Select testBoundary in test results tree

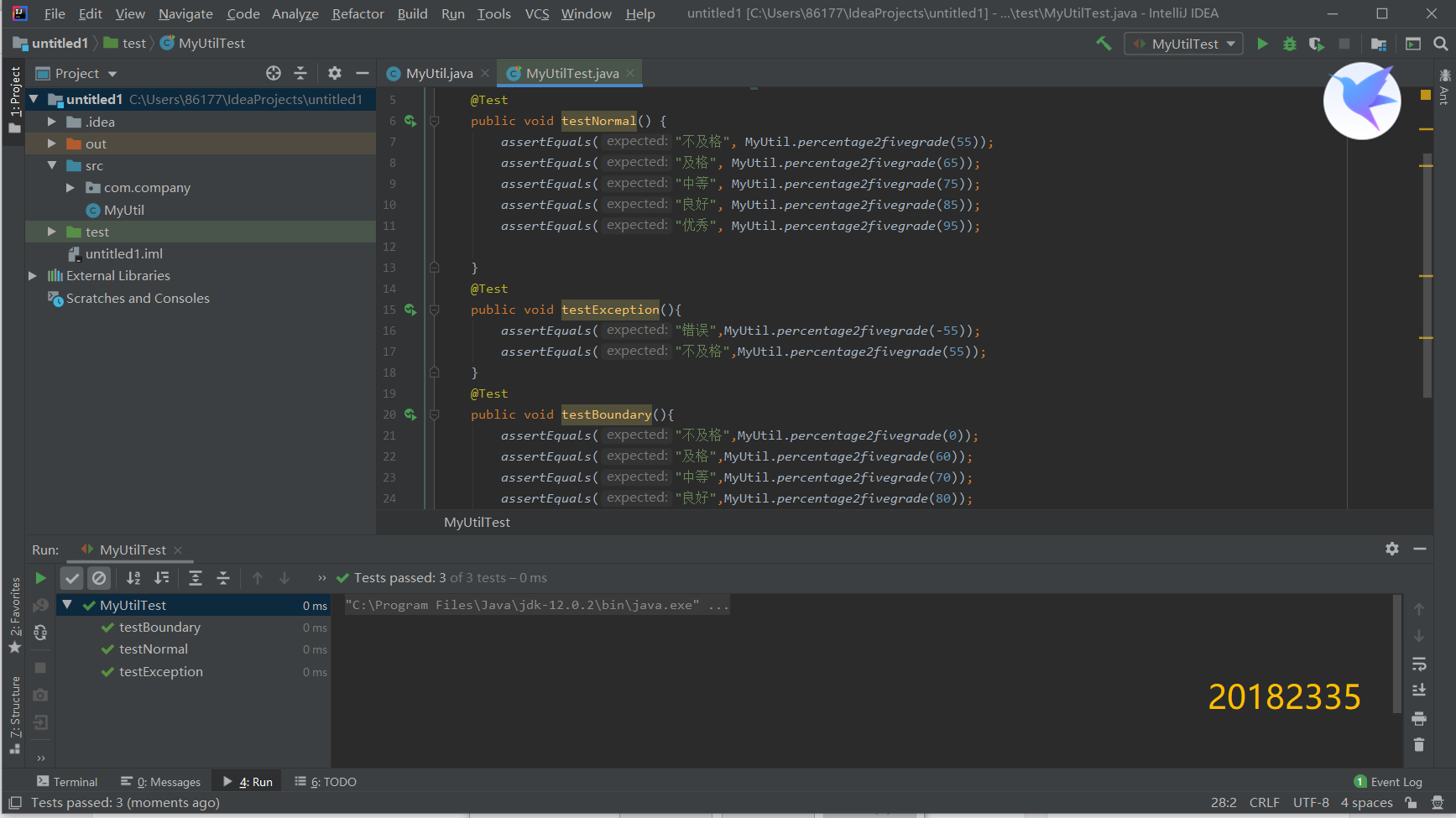159,628
